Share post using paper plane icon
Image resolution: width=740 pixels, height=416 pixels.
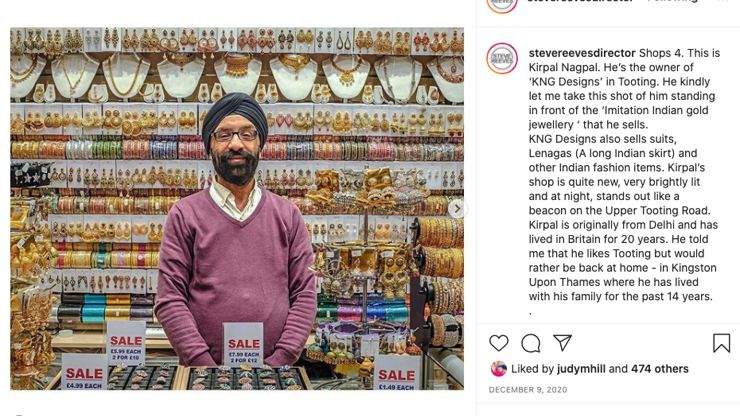[563, 343]
